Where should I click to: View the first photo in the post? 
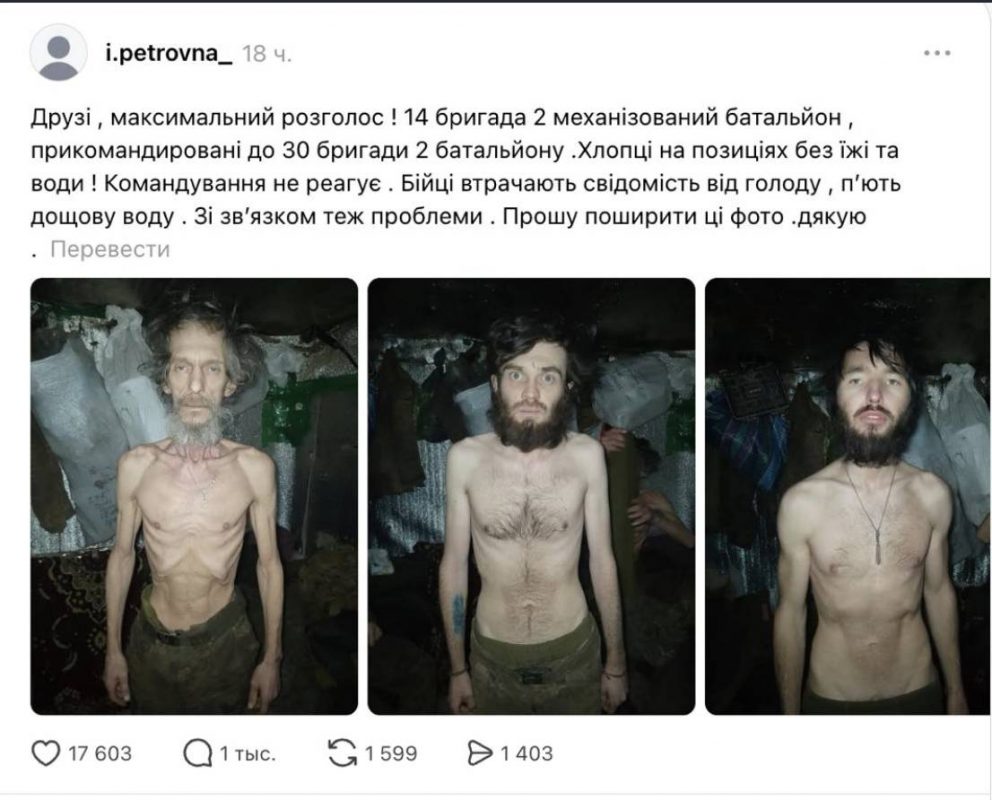point(194,496)
